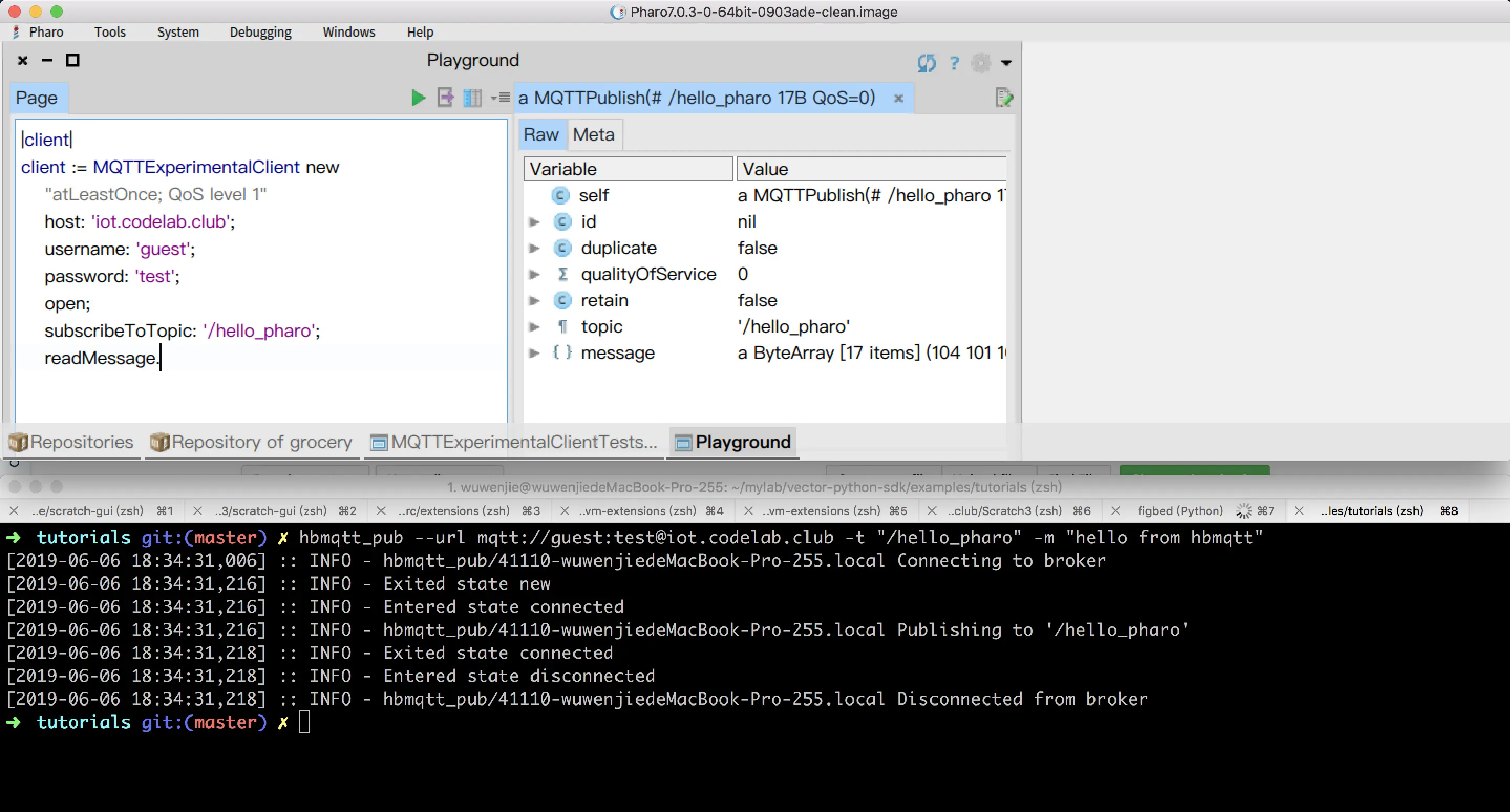Switch to the Meta tab
1510x812 pixels.
(593, 135)
